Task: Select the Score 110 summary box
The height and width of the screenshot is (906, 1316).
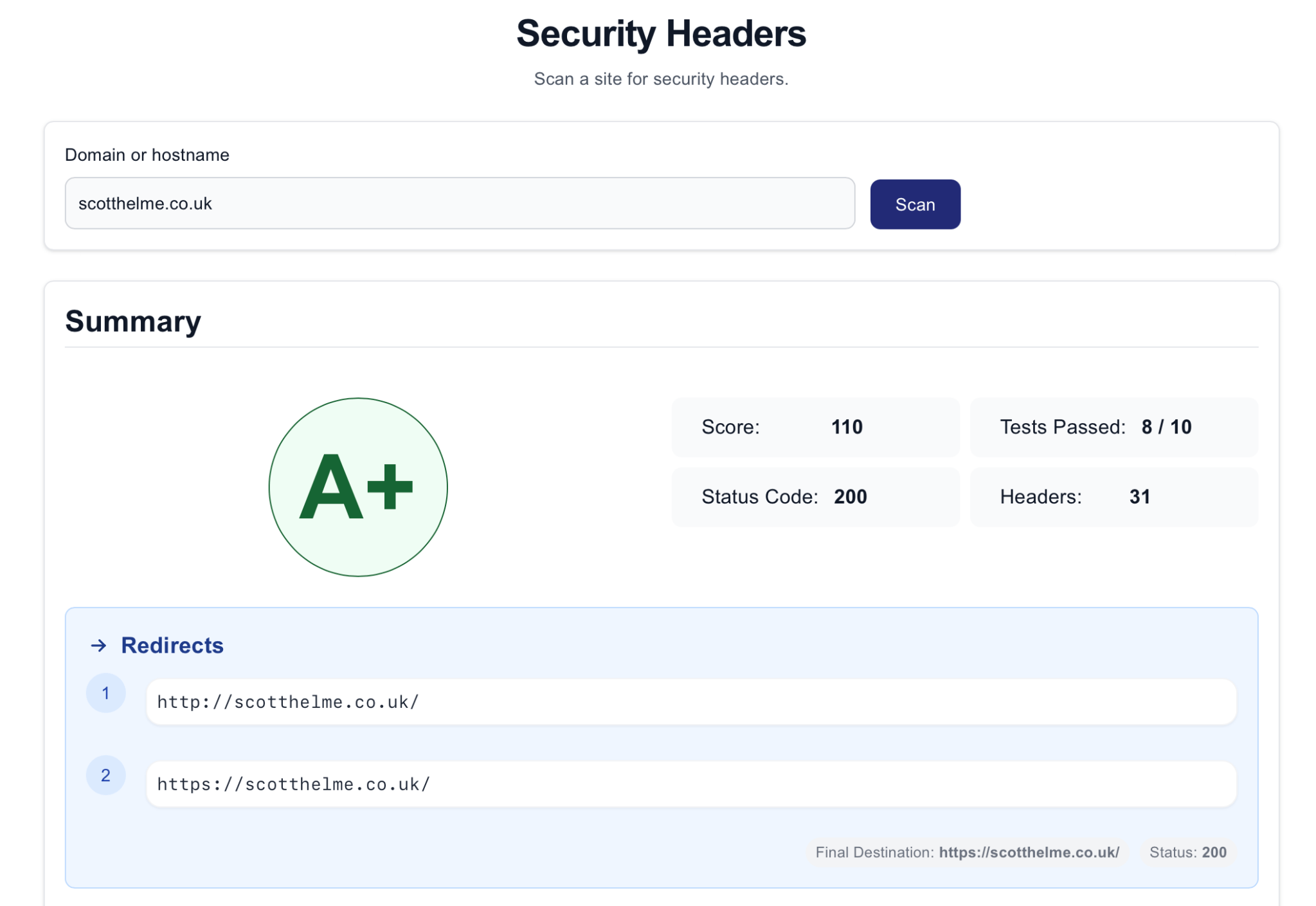Action: [815, 427]
